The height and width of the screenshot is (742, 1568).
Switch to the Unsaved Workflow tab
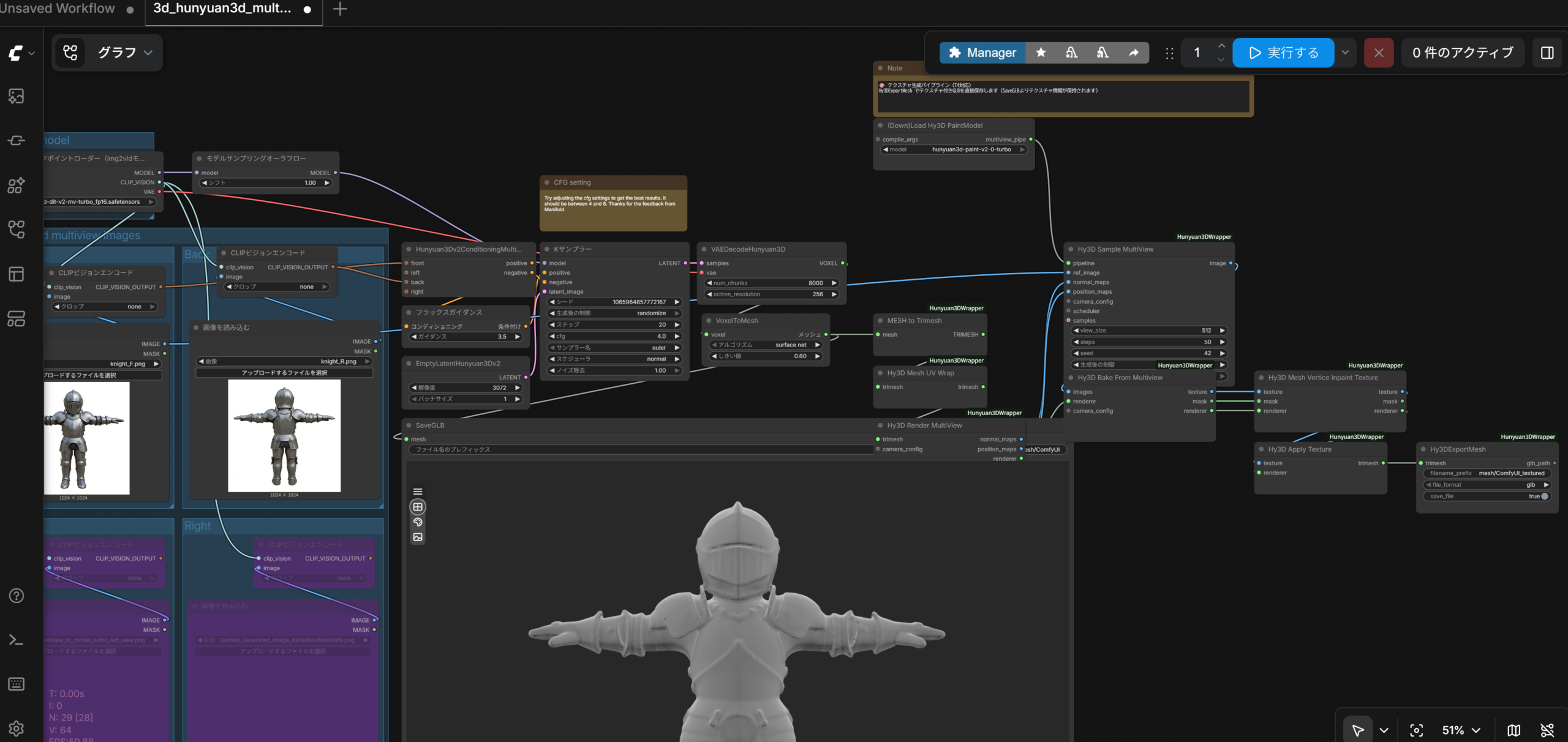[58, 9]
